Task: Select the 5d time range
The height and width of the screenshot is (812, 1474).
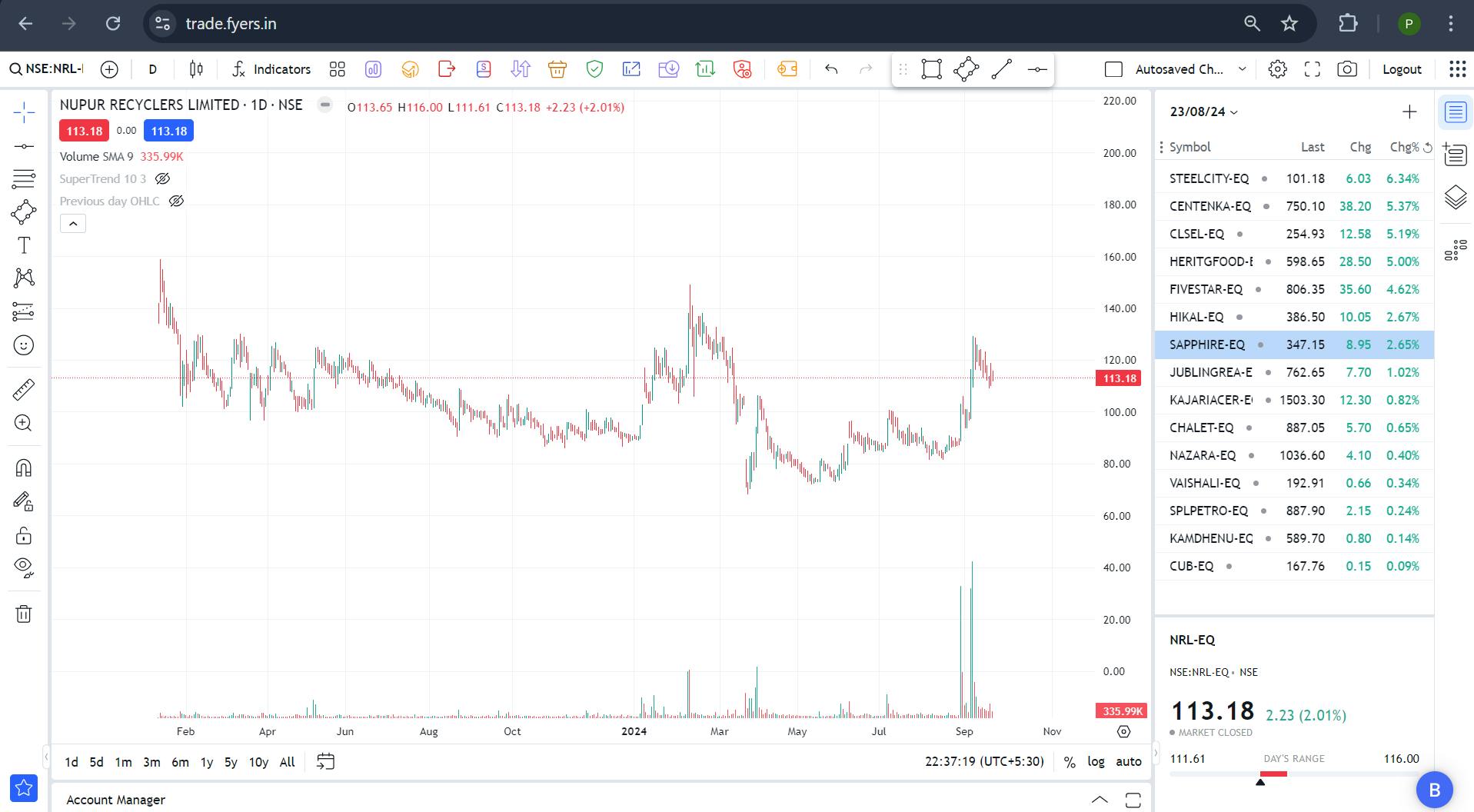Action: [x=96, y=762]
